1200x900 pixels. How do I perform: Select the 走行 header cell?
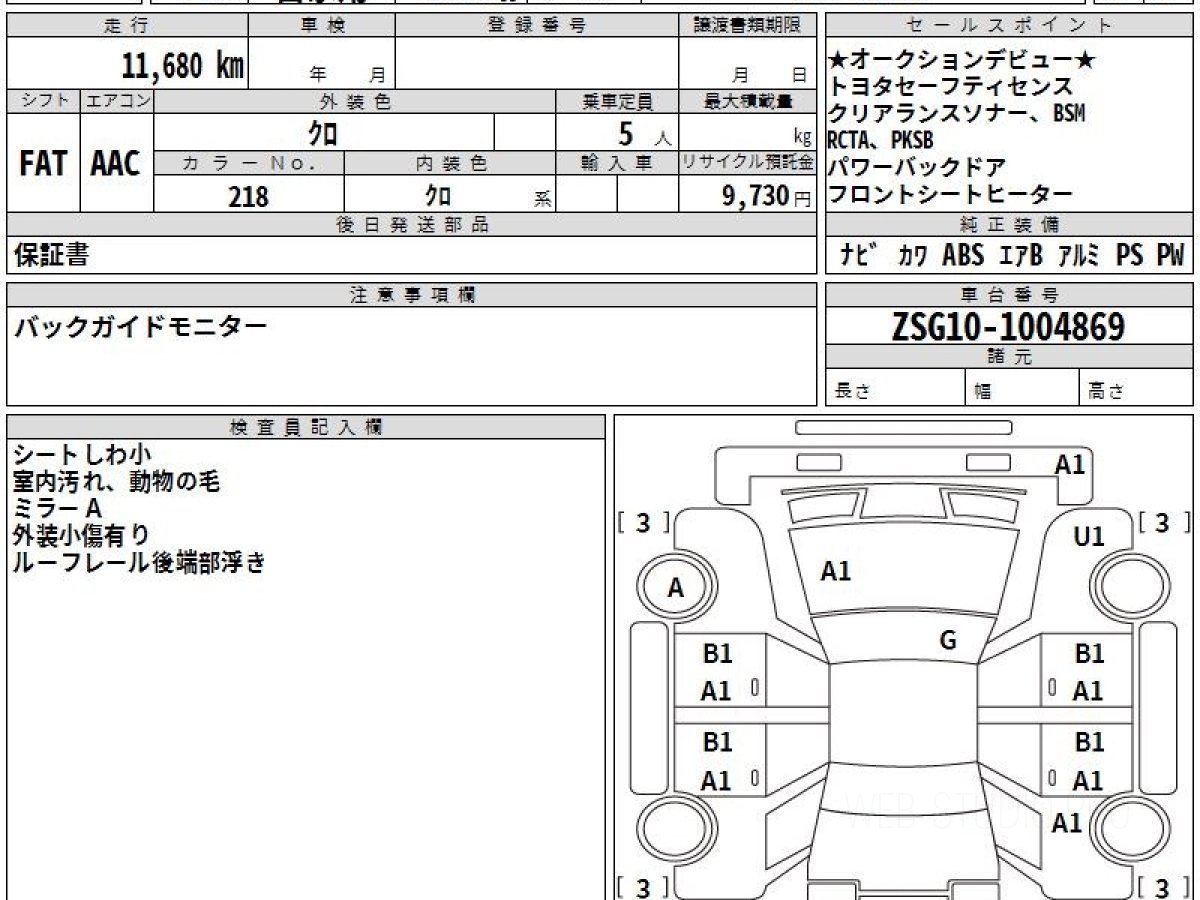127,26
